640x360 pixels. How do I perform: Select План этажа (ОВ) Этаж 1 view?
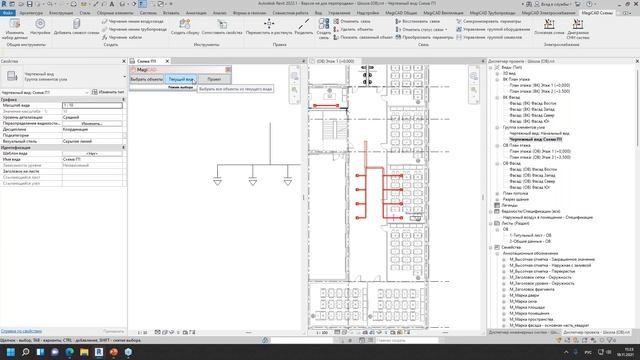(540, 151)
